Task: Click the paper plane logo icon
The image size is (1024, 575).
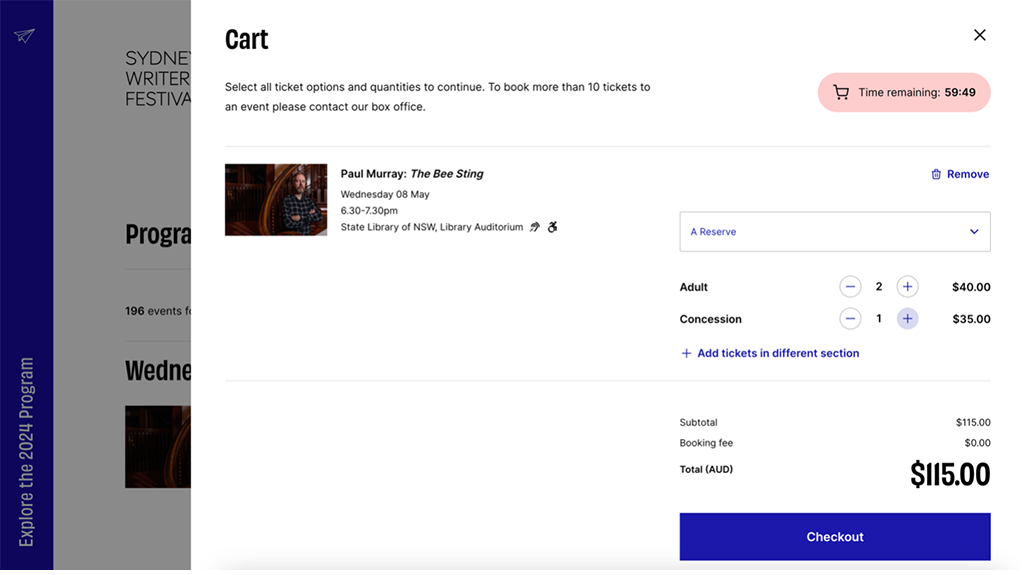Action: tap(25, 36)
